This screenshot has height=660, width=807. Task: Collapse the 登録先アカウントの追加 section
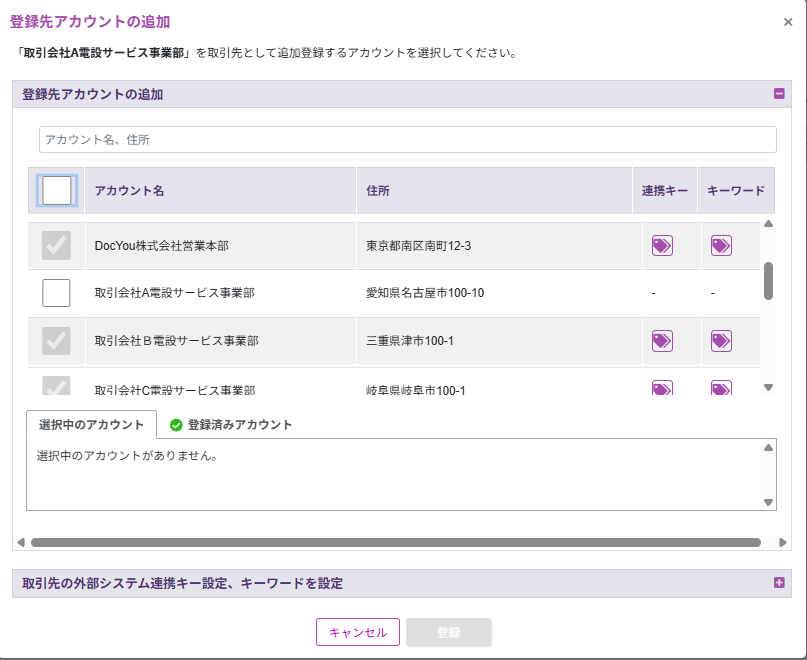click(x=779, y=94)
